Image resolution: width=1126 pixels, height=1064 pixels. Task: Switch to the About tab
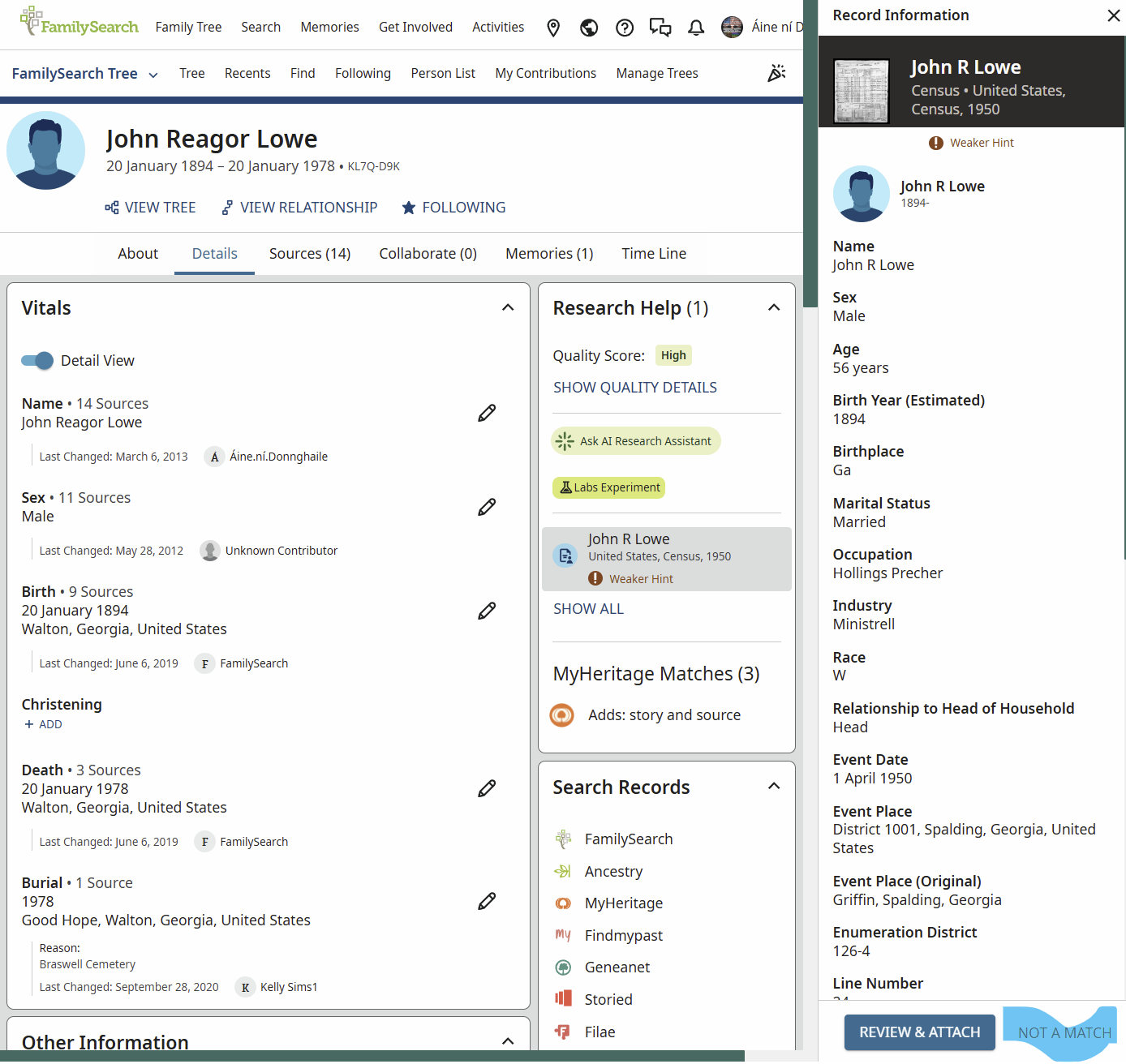click(138, 254)
